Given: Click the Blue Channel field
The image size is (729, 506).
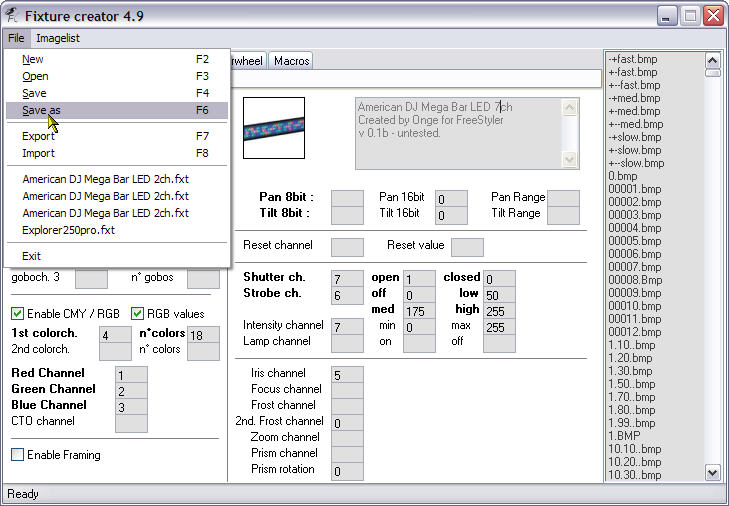Looking at the screenshot, I should 131,407.
